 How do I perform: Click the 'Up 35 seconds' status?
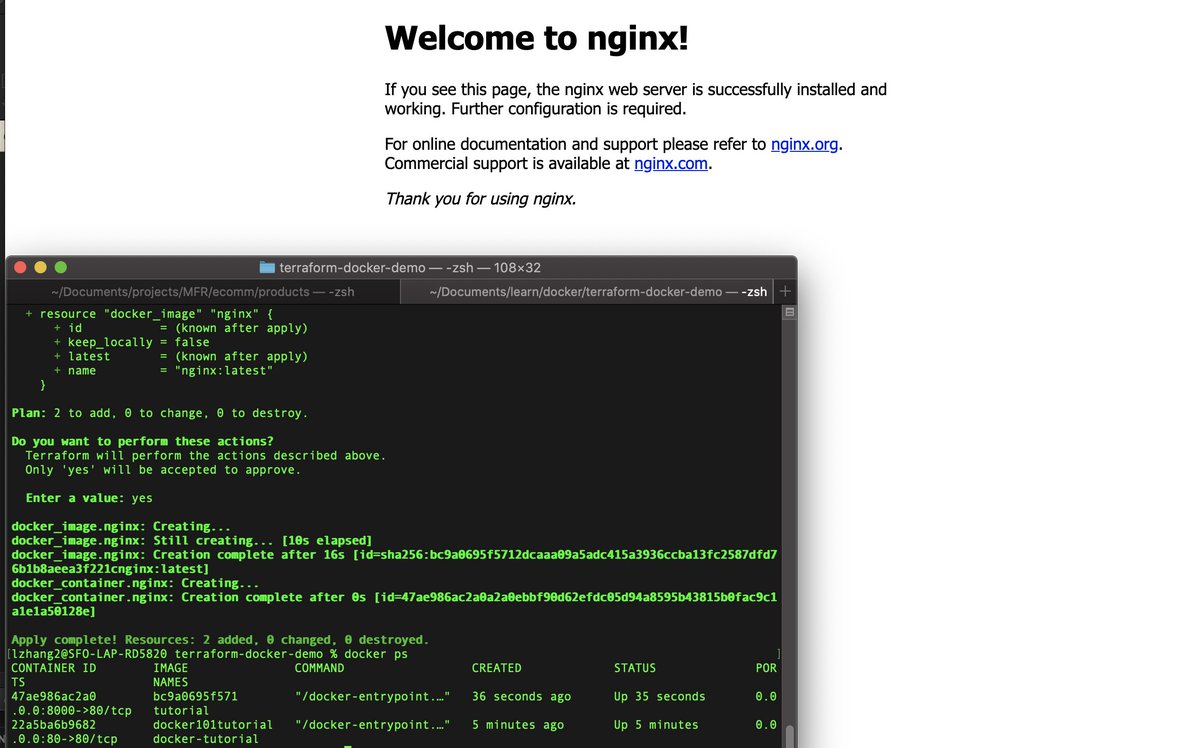pyautogui.click(x=660, y=696)
